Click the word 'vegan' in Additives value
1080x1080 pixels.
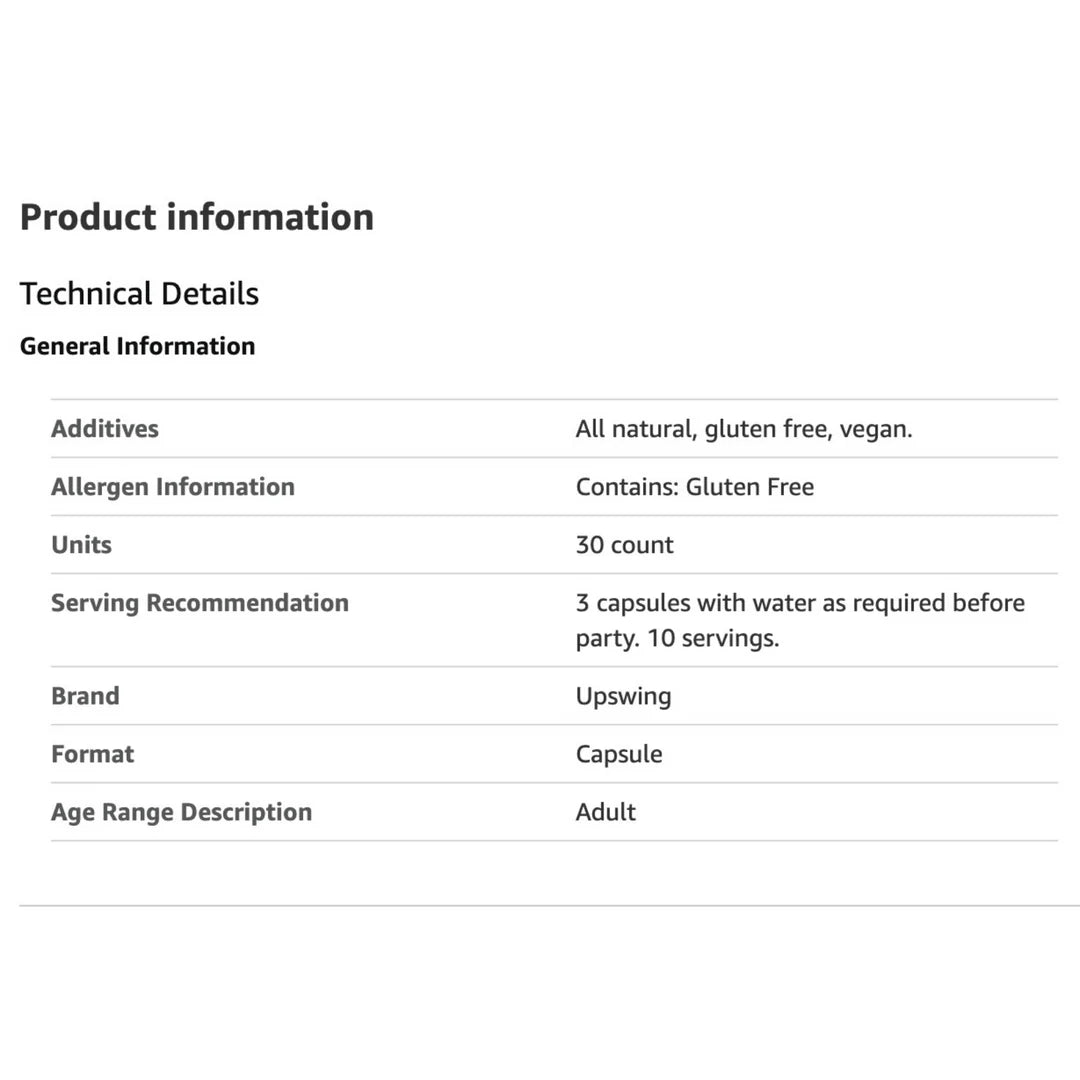pyautogui.click(x=874, y=429)
